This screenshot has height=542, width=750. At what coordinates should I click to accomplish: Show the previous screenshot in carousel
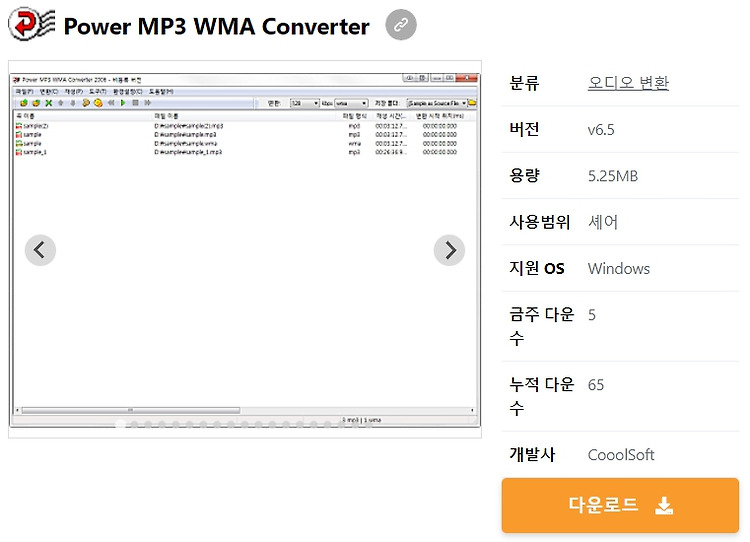(x=40, y=250)
